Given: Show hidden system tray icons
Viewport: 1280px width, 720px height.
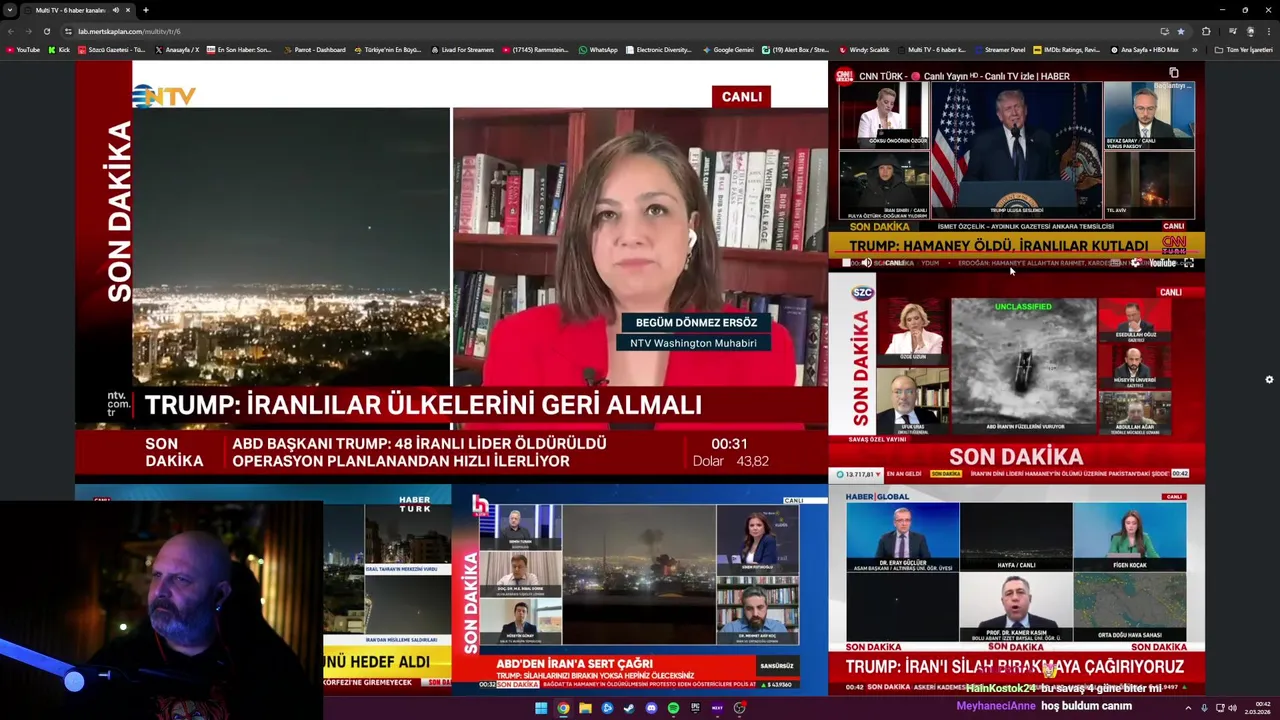Looking at the screenshot, I should point(1188,708).
